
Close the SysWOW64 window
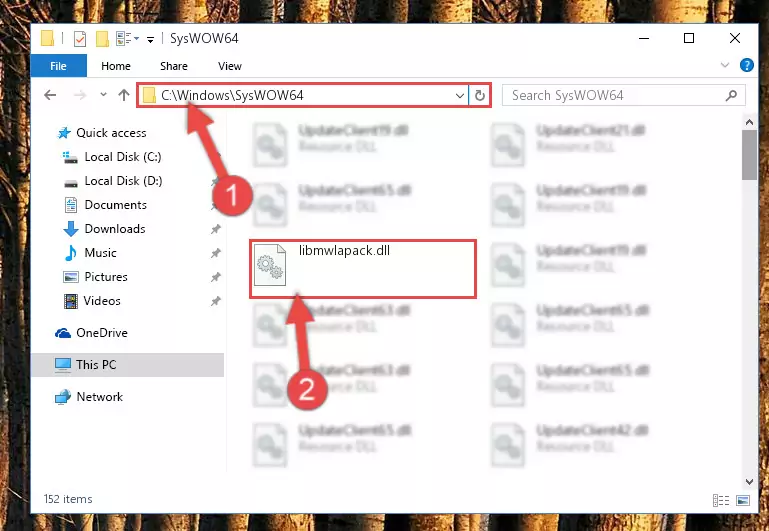pyautogui.click(x=735, y=38)
